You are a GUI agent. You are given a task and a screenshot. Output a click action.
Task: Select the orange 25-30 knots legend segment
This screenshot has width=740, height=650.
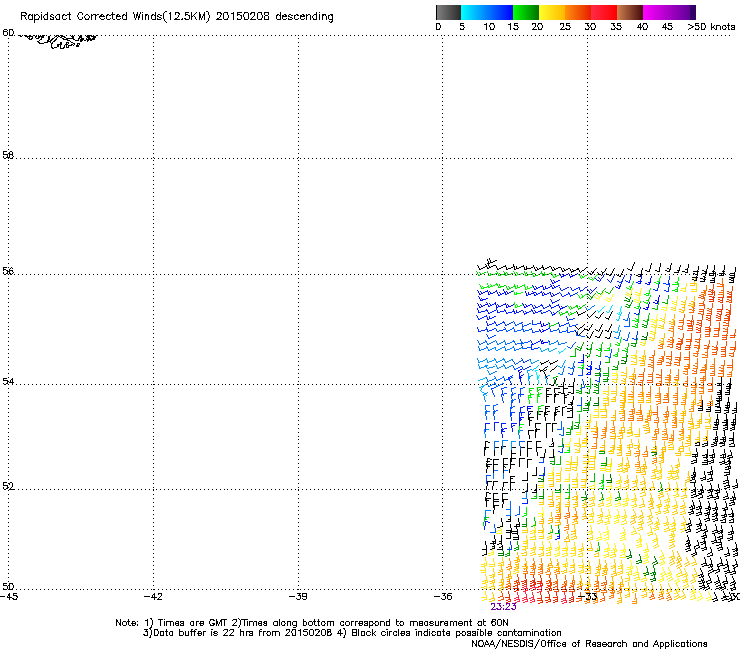pyautogui.click(x=578, y=12)
